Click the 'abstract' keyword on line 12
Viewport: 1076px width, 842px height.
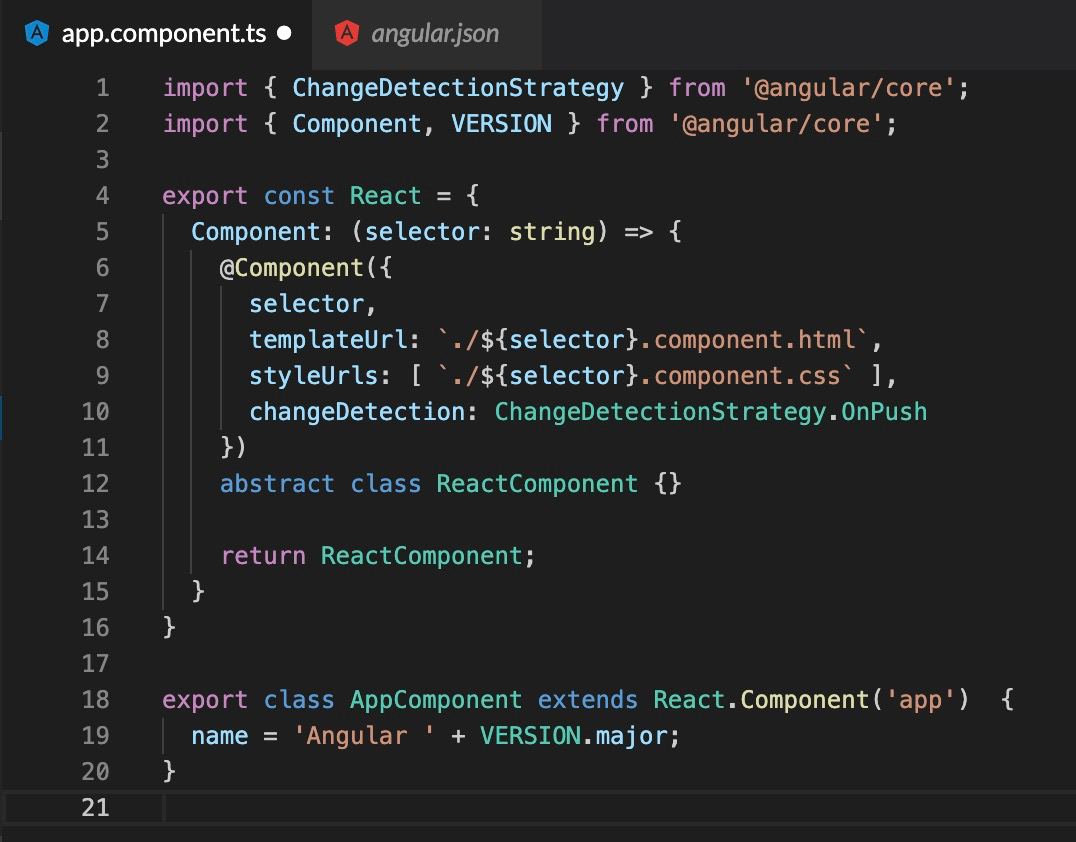point(277,483)
